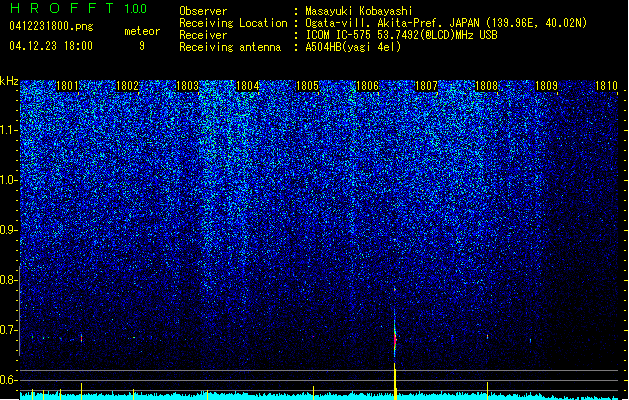Click the kHz axis unit label
Screen dimensions: 629x400
click(9, 81)
